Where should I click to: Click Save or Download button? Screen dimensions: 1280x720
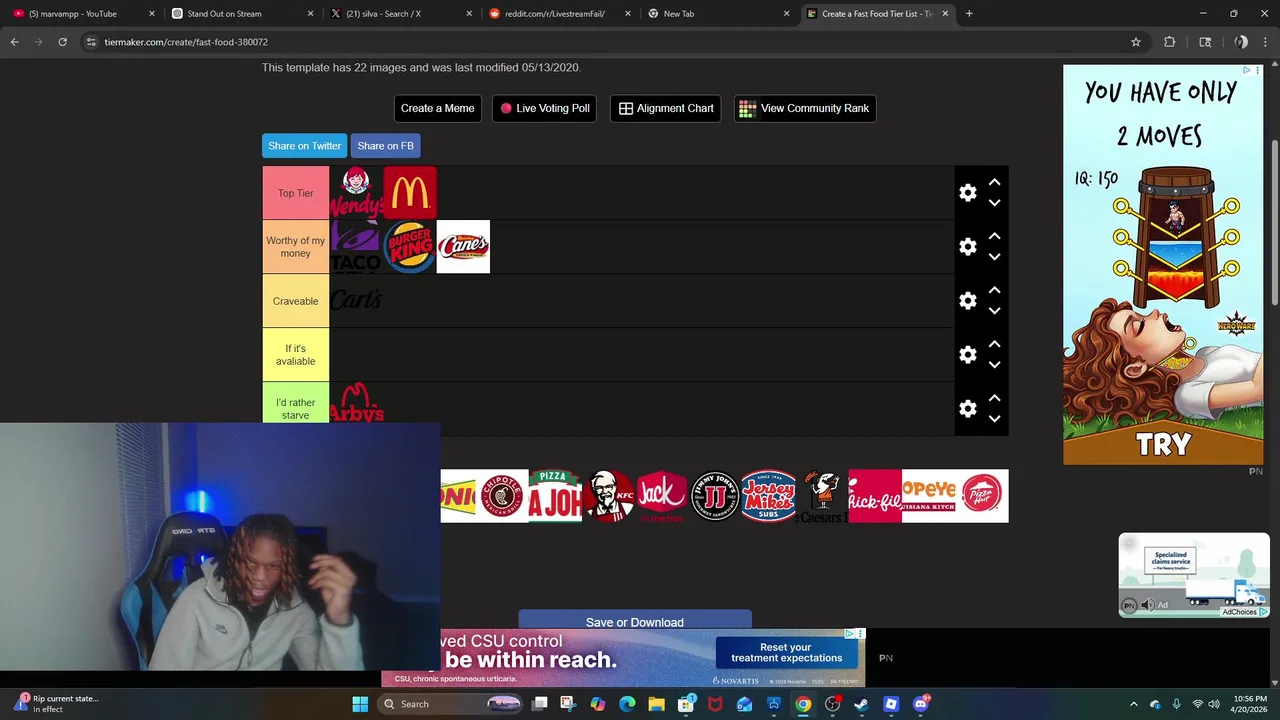(x=635, y=620)
